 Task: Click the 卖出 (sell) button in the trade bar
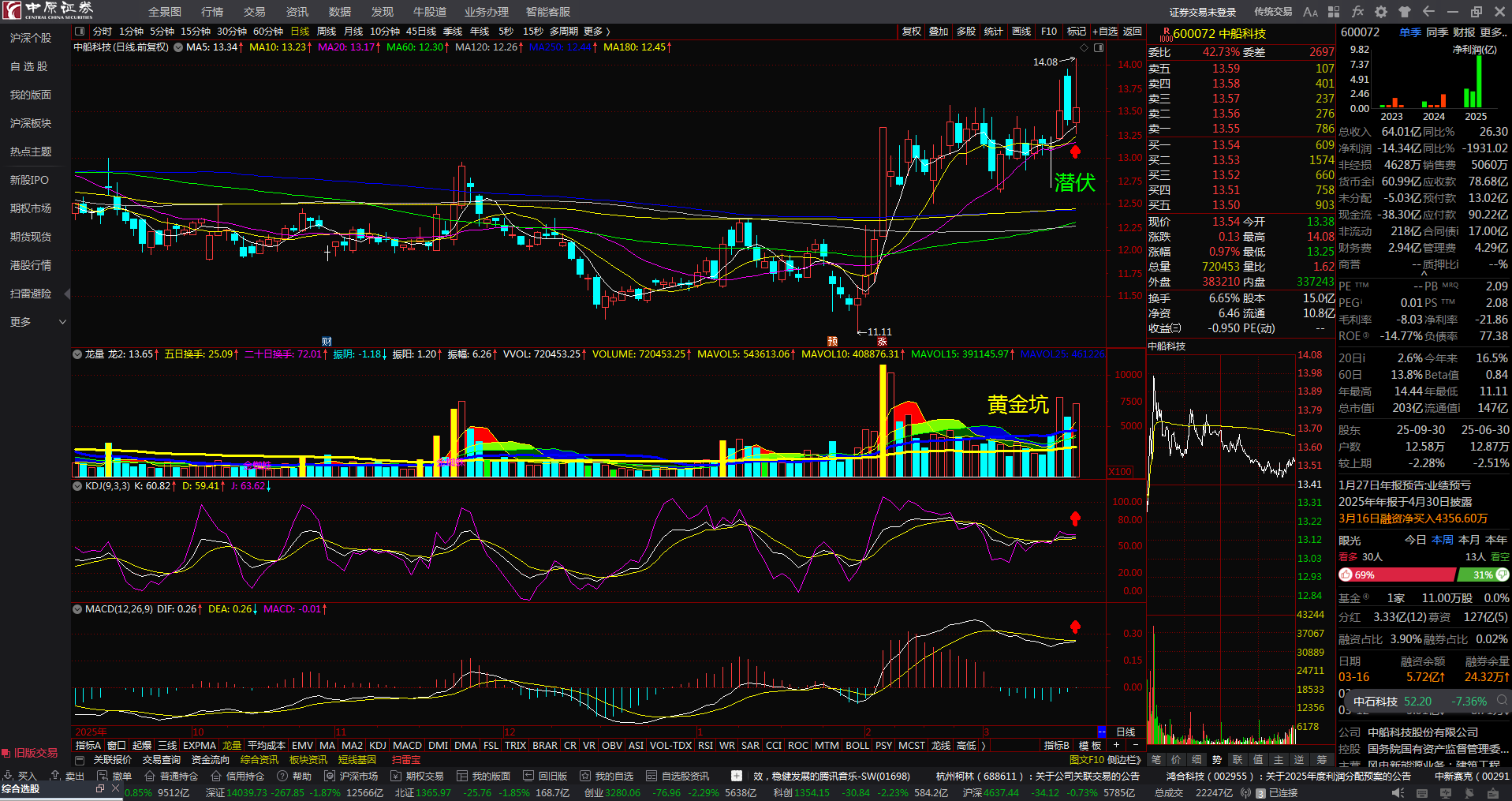click(67, 777)
